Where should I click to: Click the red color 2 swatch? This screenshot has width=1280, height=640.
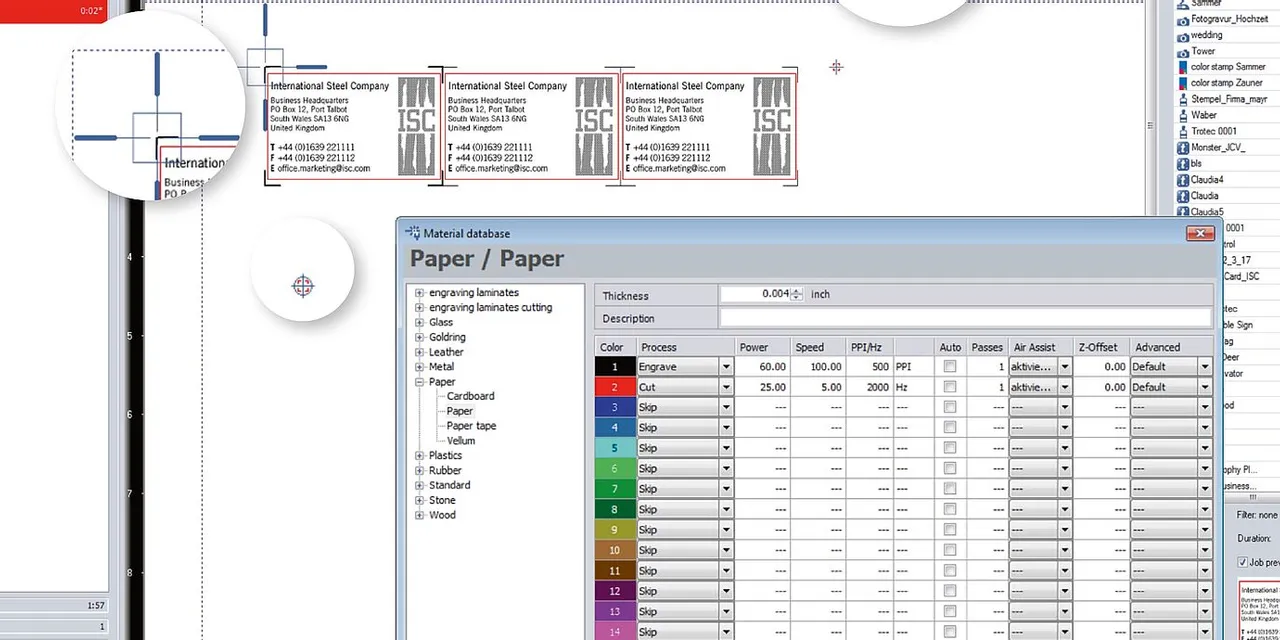[614, 387]
